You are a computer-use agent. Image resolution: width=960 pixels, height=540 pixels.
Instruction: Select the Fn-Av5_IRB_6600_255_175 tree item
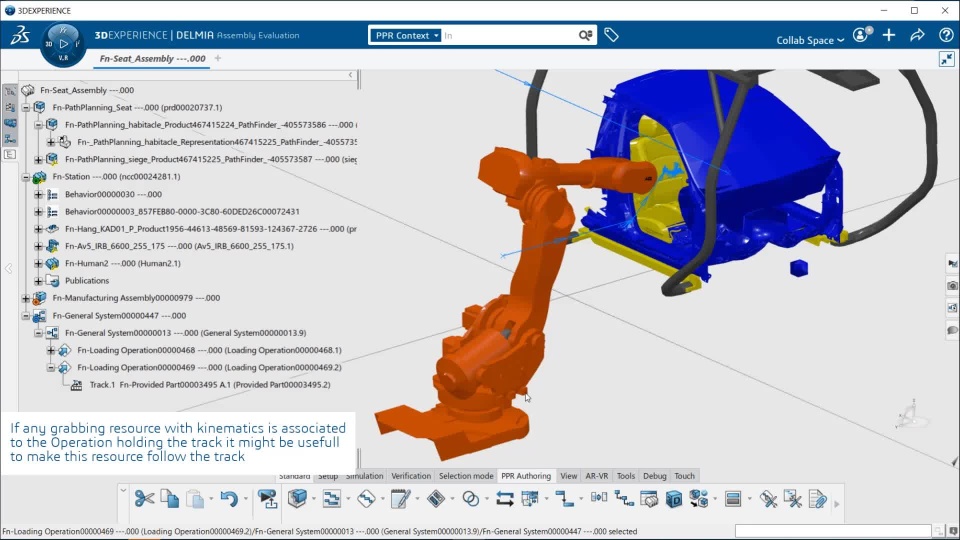pos(179,246)
